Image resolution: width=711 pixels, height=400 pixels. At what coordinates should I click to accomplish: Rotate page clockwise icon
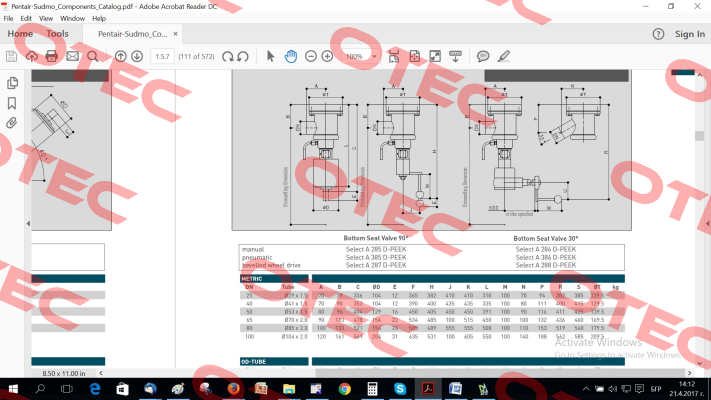[228, 56]
